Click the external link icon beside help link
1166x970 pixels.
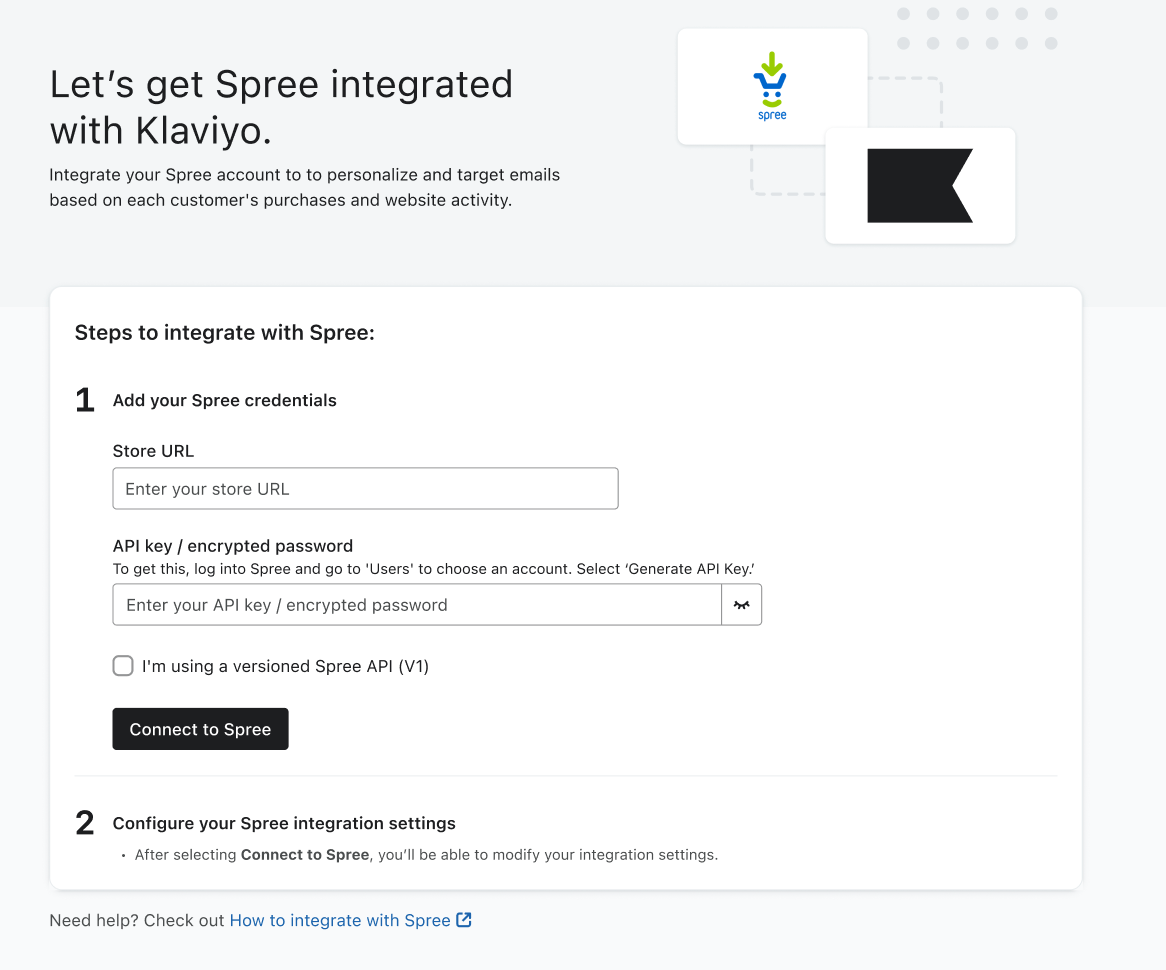pyautogui.click(x=464, y=920)
